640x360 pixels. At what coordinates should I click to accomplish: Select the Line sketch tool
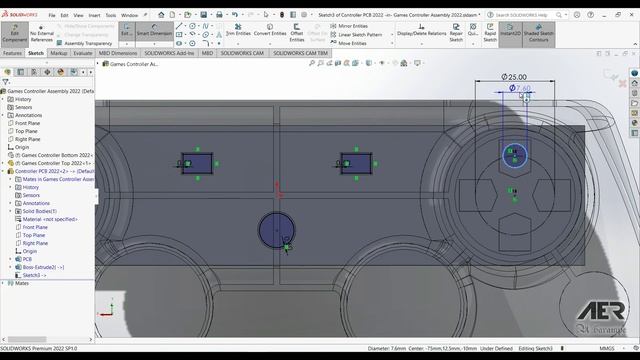179,26
